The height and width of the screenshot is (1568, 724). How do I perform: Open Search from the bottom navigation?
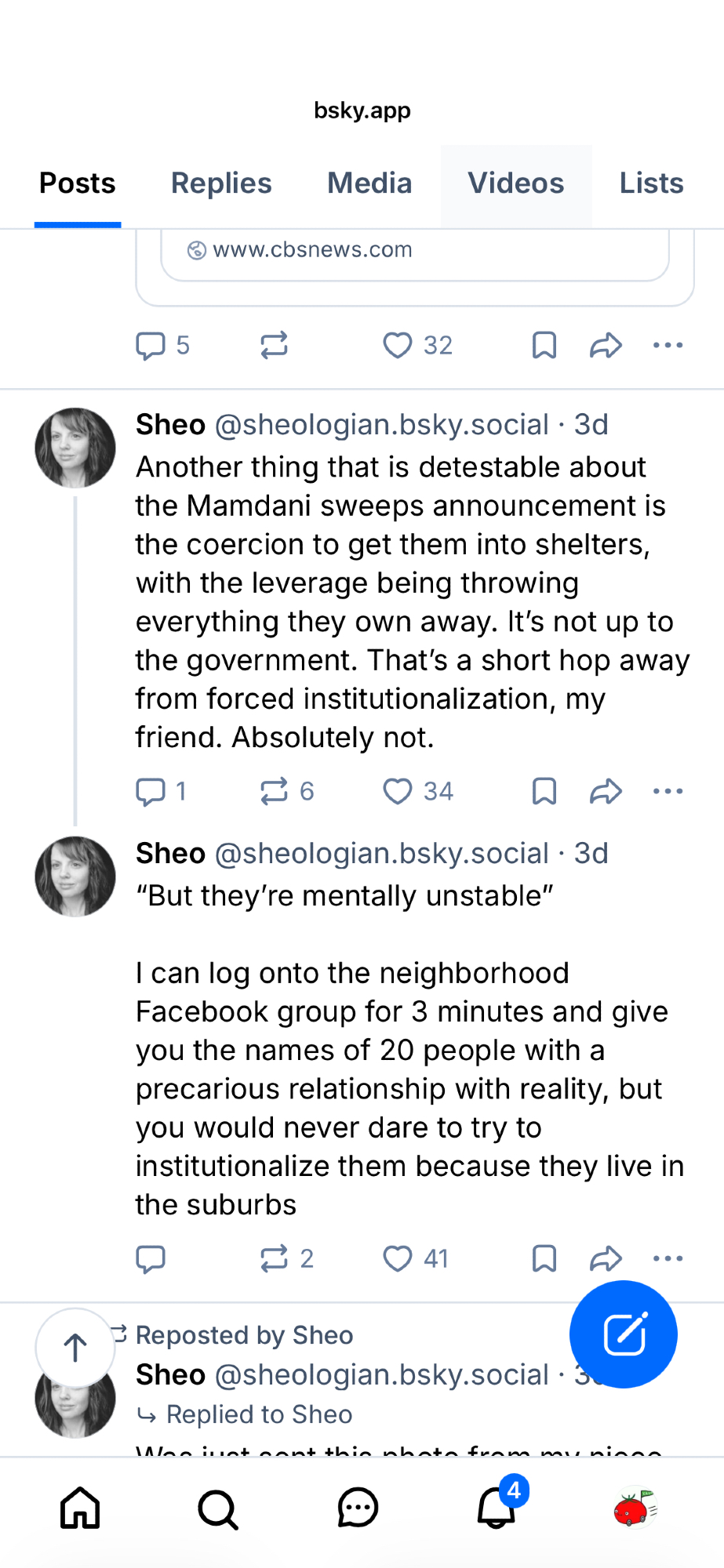pos(218,1509)
